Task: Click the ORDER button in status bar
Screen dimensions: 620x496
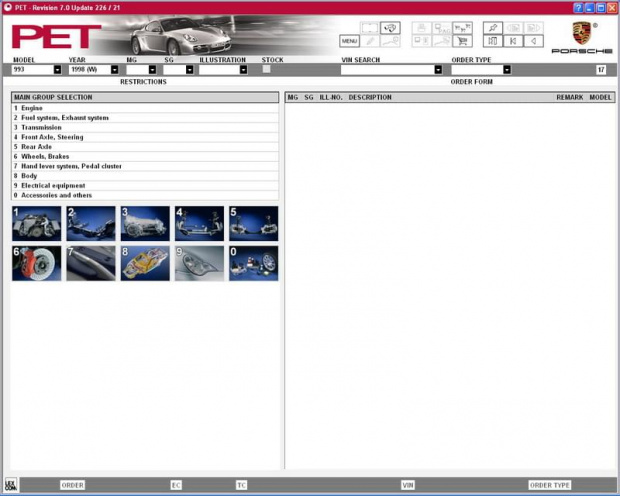Action: (x=72, y=485)
